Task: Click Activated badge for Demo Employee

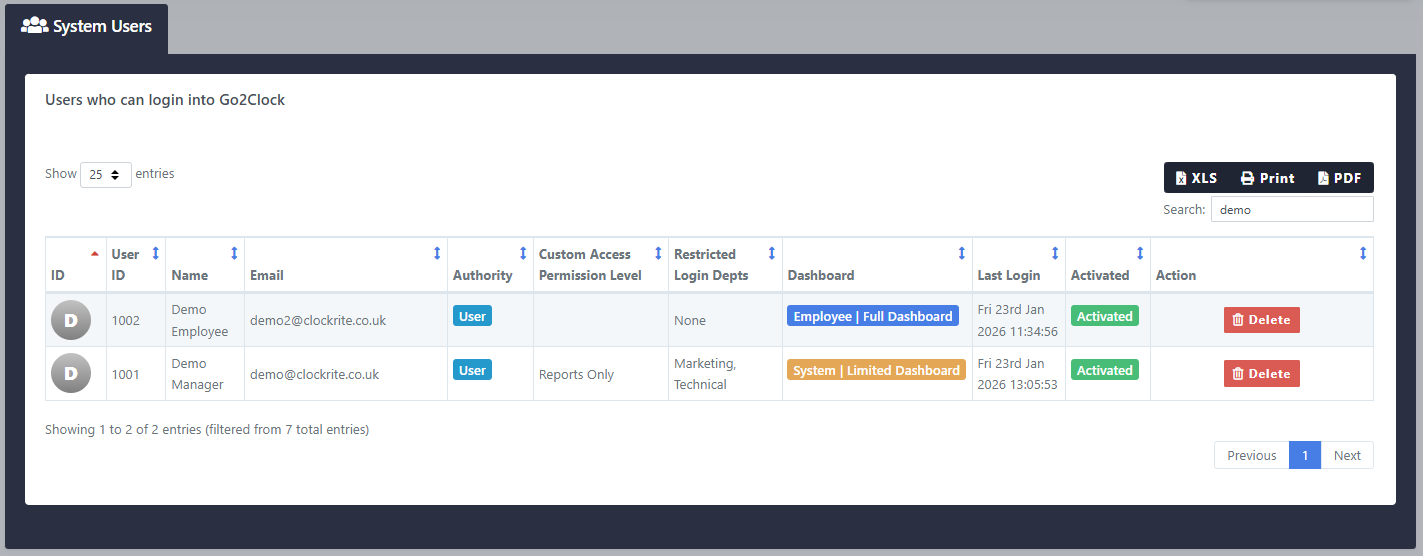Action: [x=1105, y=316]
